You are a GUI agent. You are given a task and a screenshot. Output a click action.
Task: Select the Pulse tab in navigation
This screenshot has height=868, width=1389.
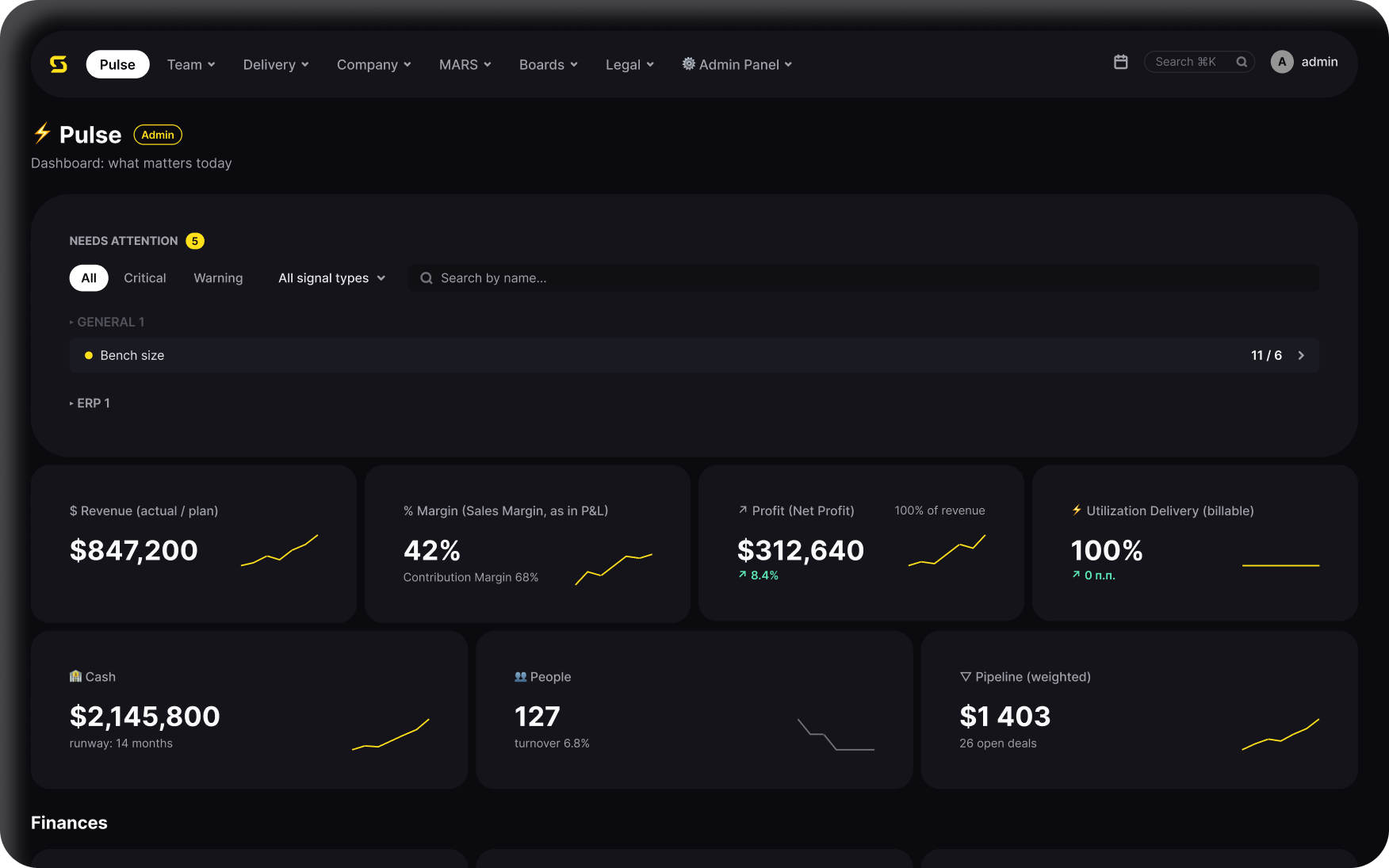click(x=117, y=64)
